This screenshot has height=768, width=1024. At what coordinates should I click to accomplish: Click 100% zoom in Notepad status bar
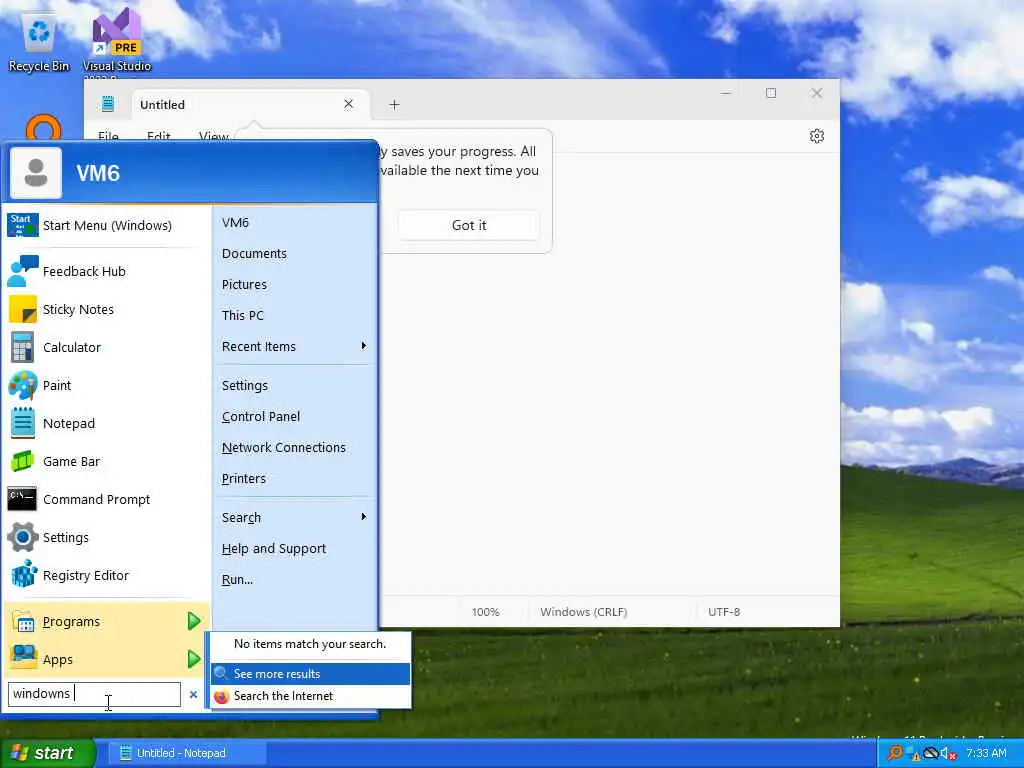[x=485, y=612]
